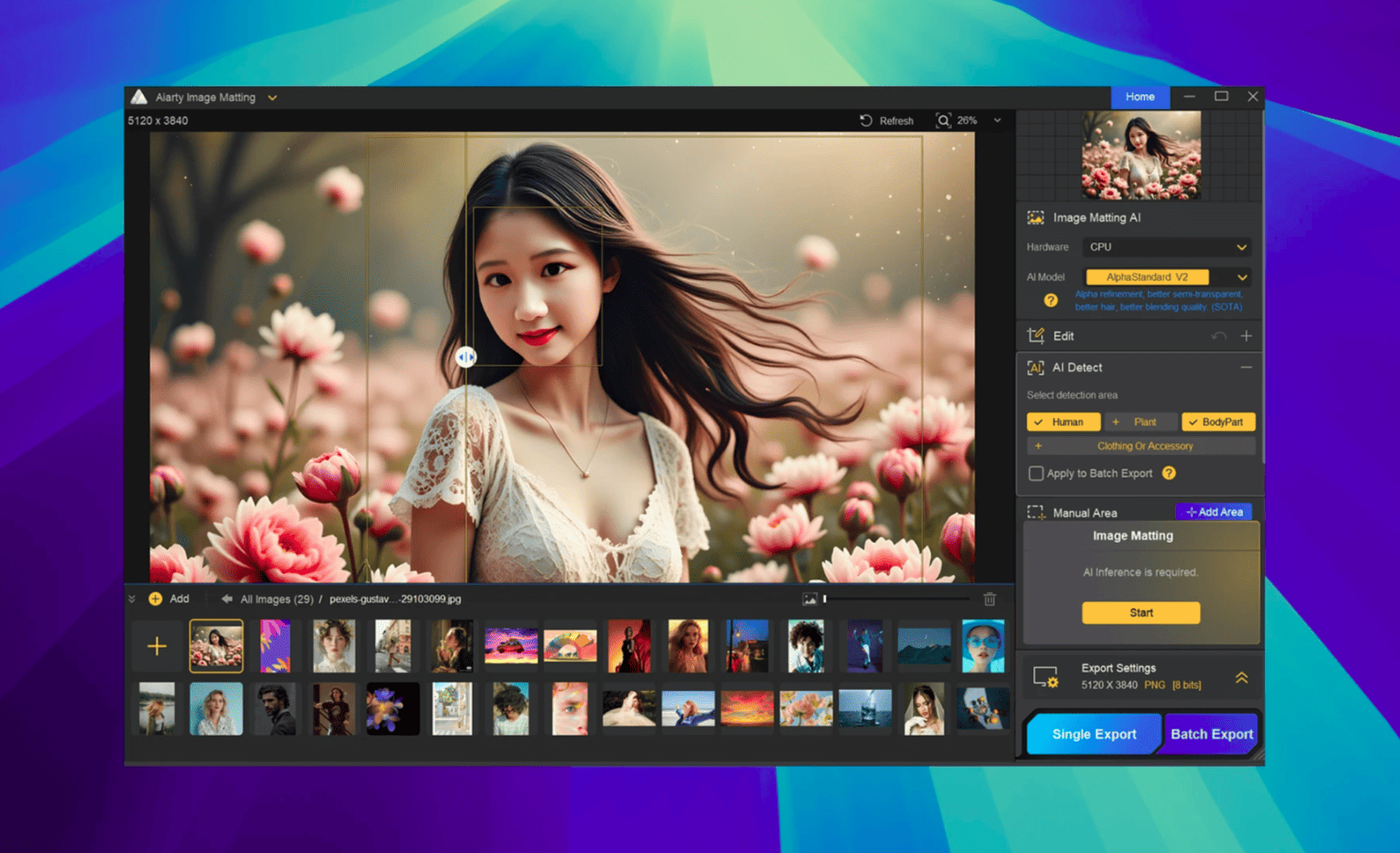Click the thumbnail size image icon
Viewport: 1400px width, 853px height.
[809, 599]
